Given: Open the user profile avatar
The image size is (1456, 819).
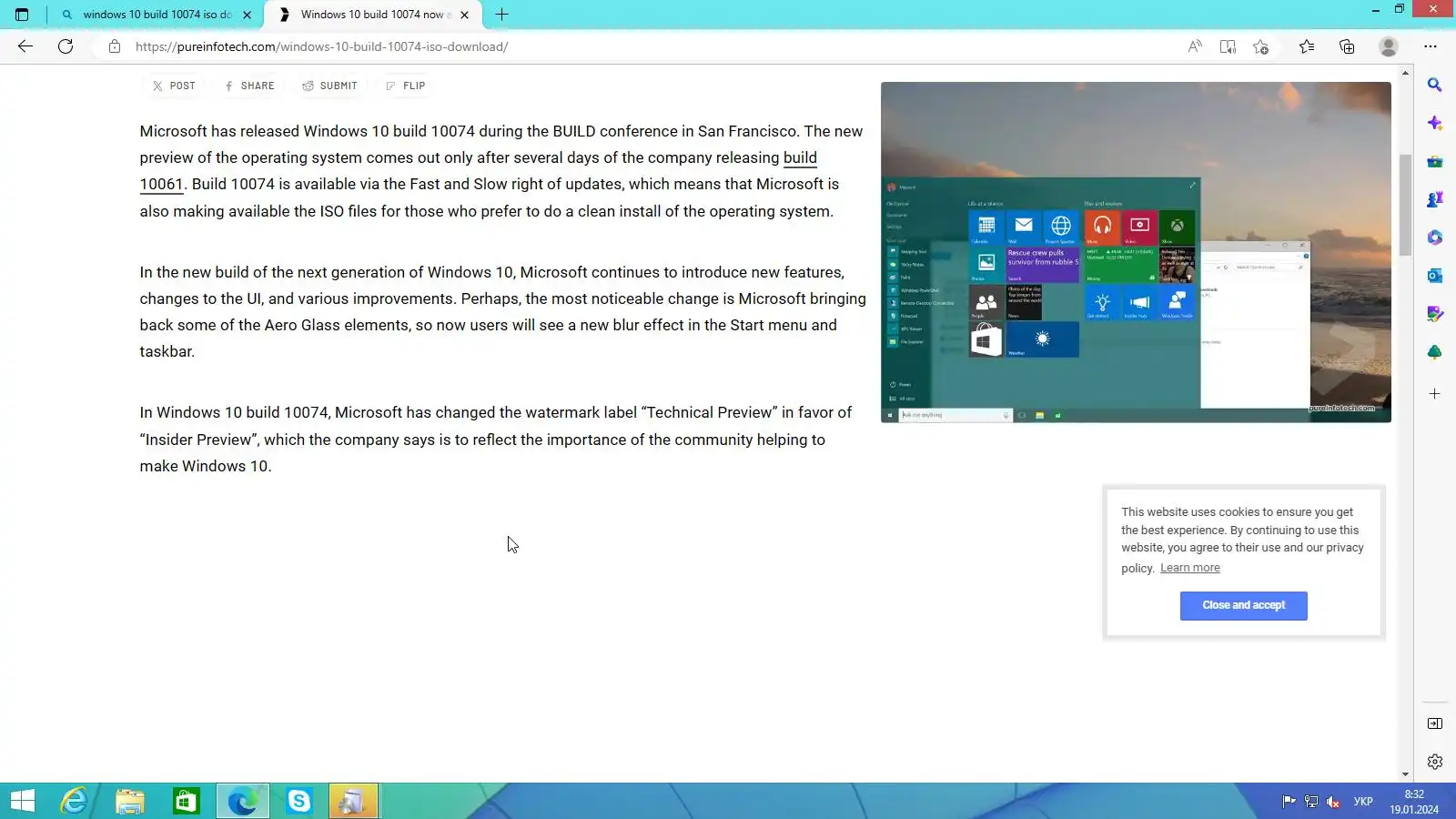Looking at the screenshot, I should [x=1388, y=46].
